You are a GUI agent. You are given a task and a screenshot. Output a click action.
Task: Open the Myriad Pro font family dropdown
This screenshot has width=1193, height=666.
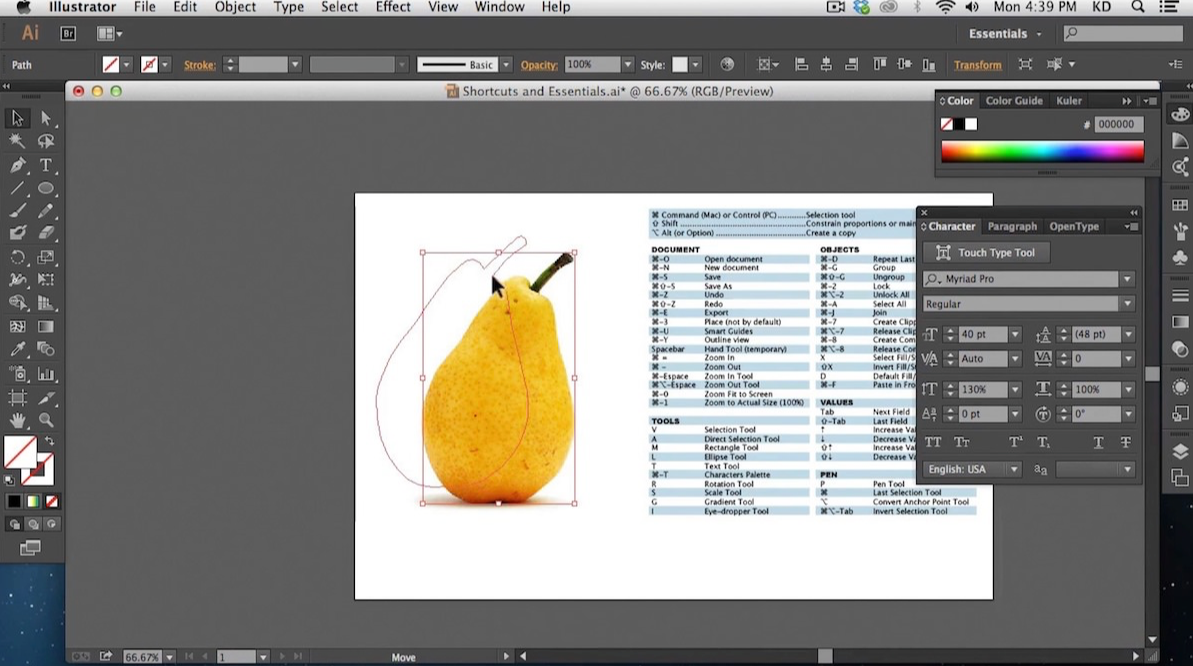1127,279
